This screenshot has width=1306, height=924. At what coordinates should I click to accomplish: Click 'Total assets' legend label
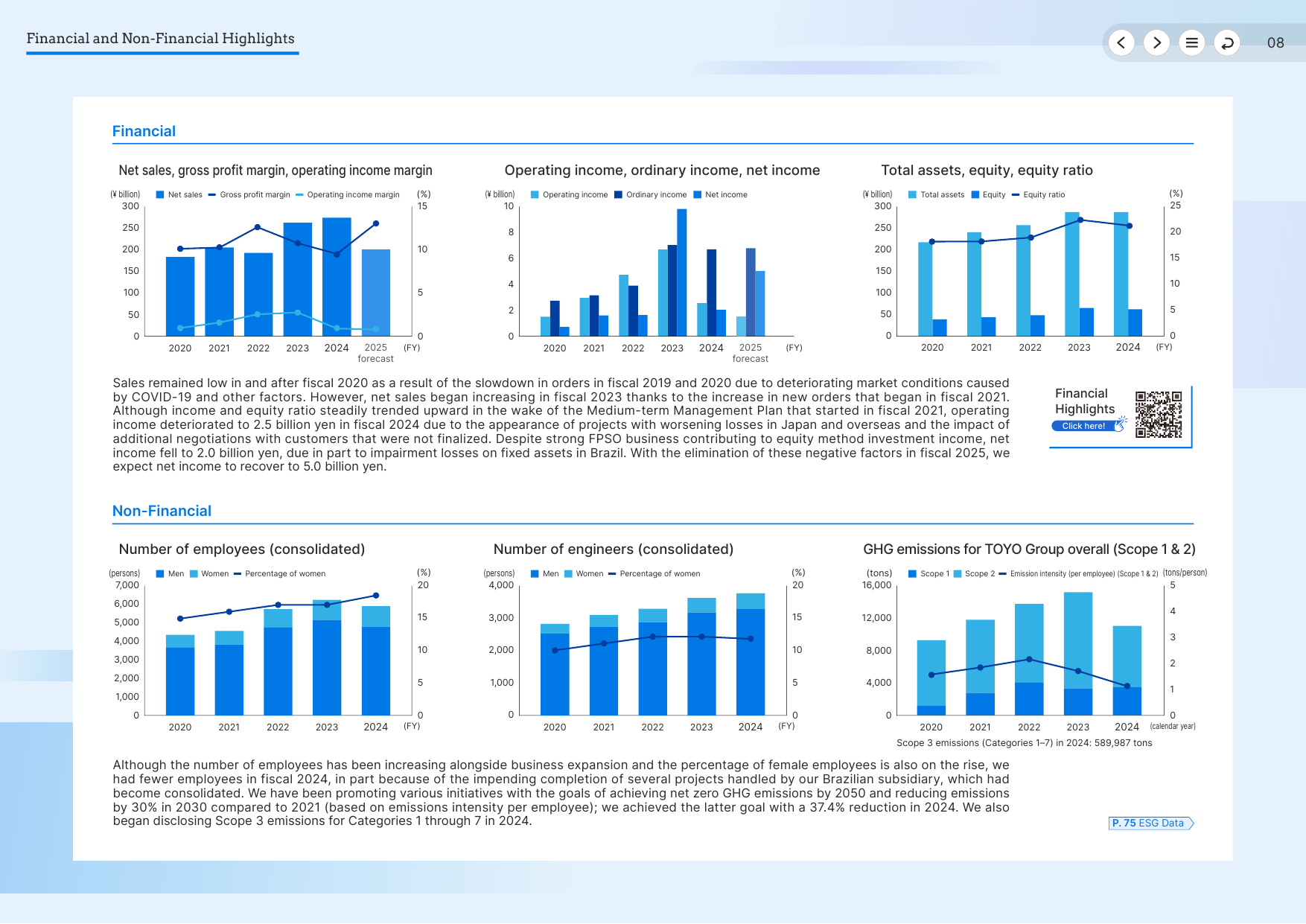942,195
